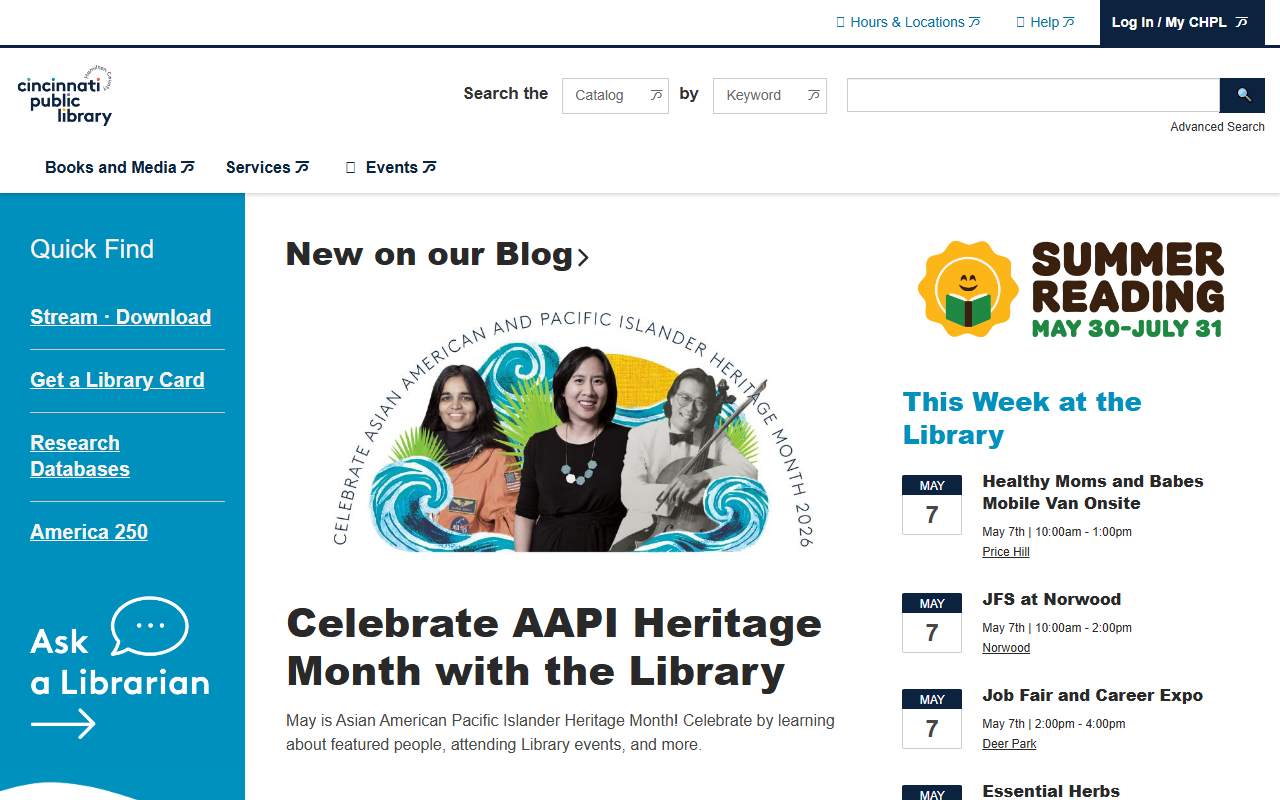Open the Summer Reading May 30-July 31 banner text
The width and height of the screenshot is (1280, 800).
[x=1127, y=289]
